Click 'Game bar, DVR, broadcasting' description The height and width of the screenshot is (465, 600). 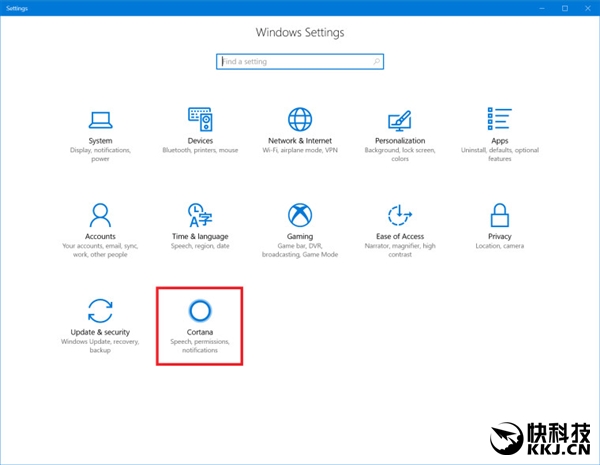point(300,250)
